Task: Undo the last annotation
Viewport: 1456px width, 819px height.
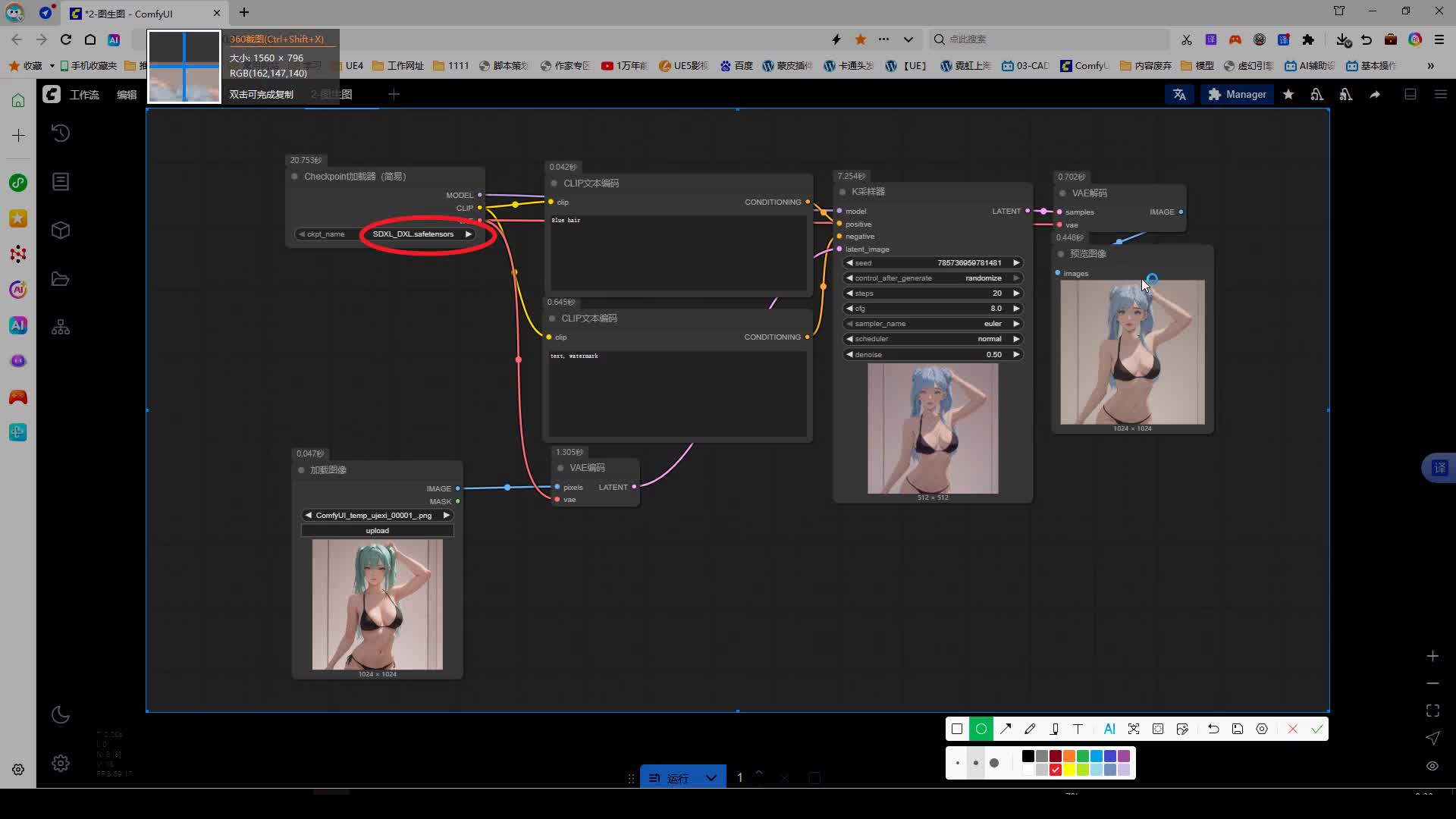Action: point(1213,729)
